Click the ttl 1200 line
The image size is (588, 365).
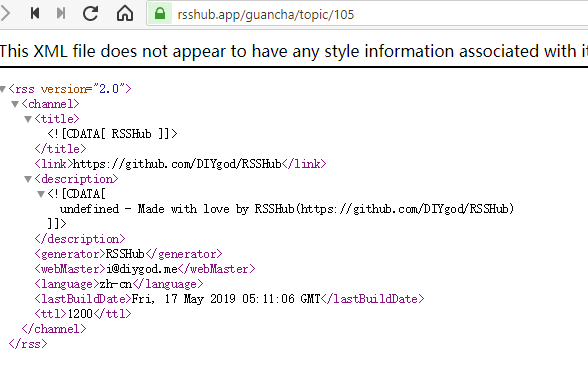pos(83,314)
